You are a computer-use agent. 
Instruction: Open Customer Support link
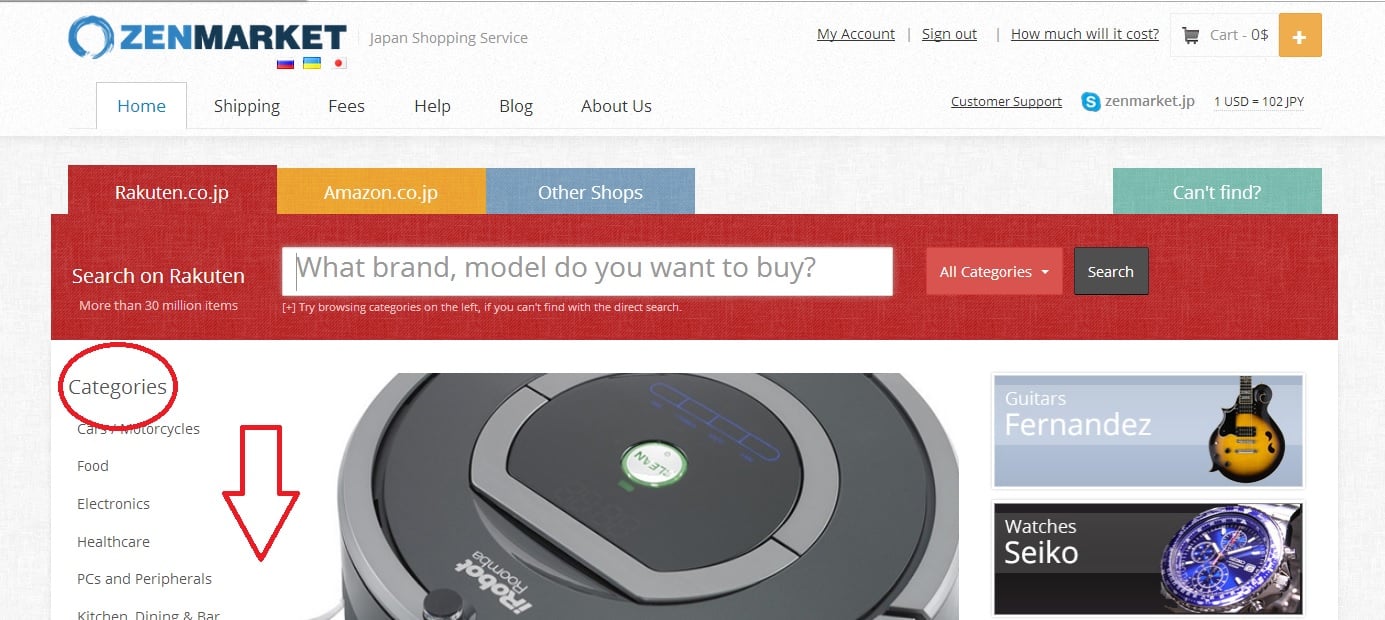click(1006, 101)
